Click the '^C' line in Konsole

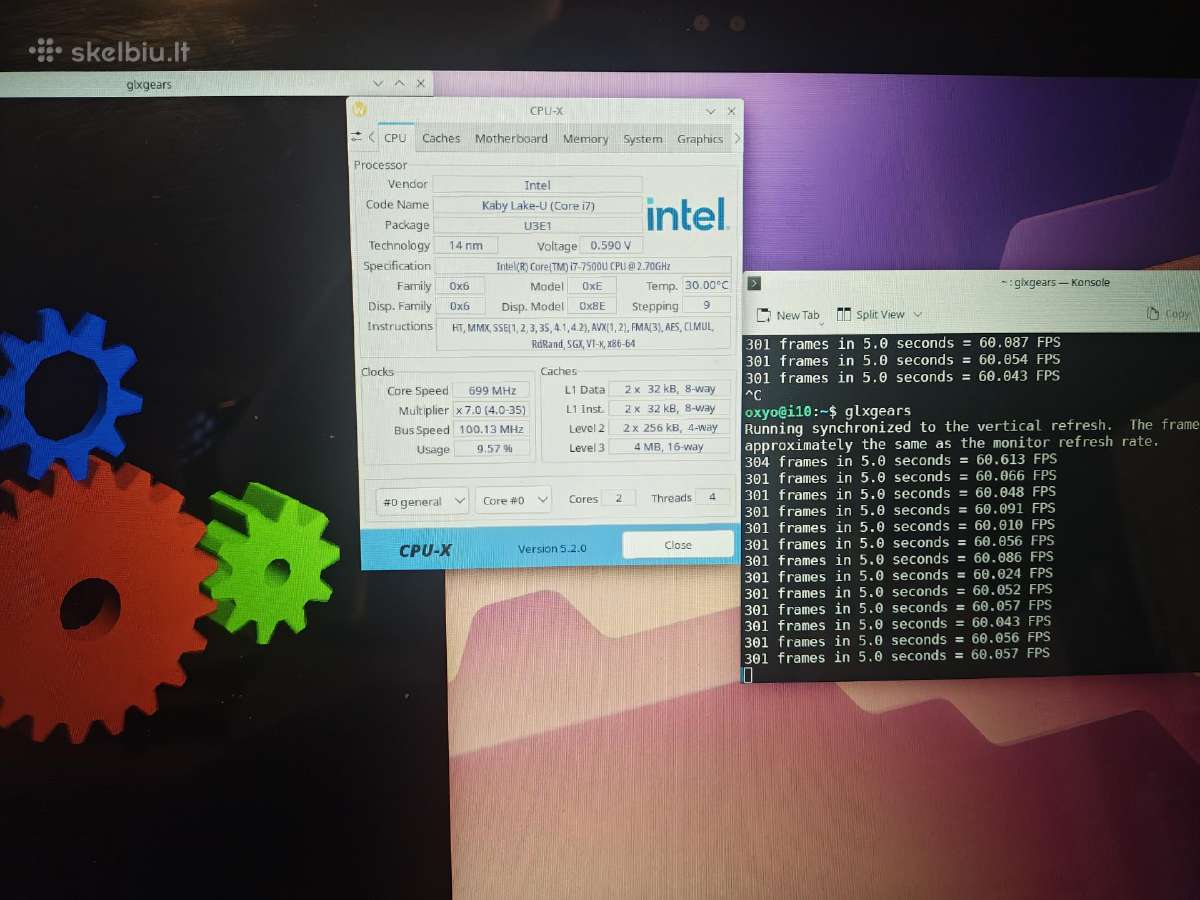[x=754, y=395]
